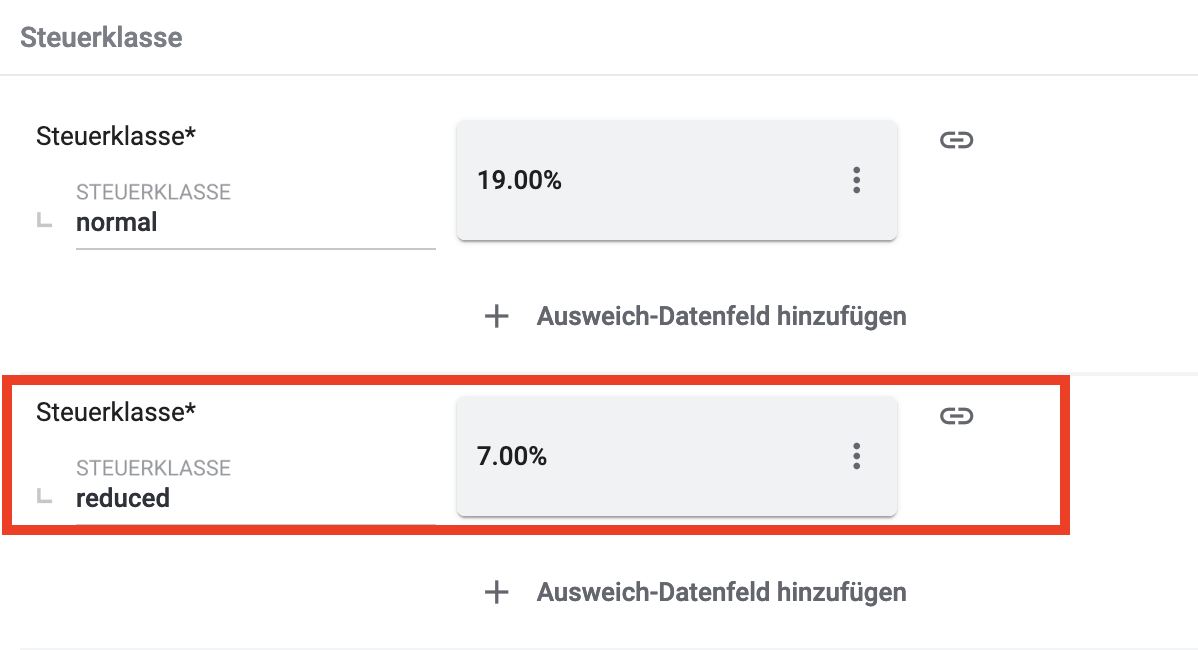Click the small STEUERKLASSE caption above normal
This screenshot has width=1198, height=650.
(153, 192)
